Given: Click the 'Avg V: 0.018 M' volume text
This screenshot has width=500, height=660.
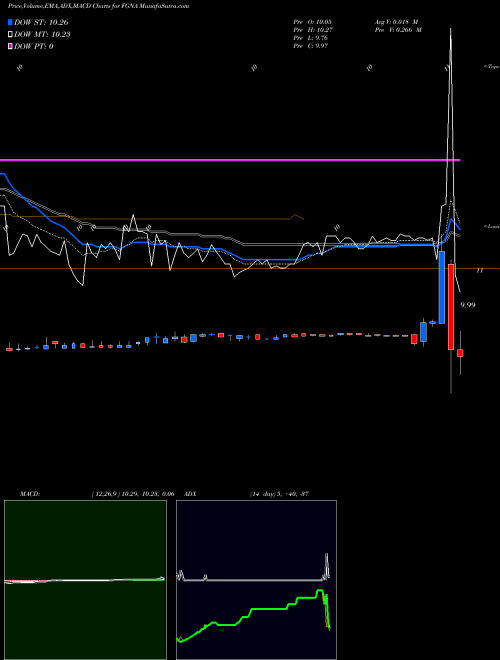Looking at the screenshot, I should [396, 21].
